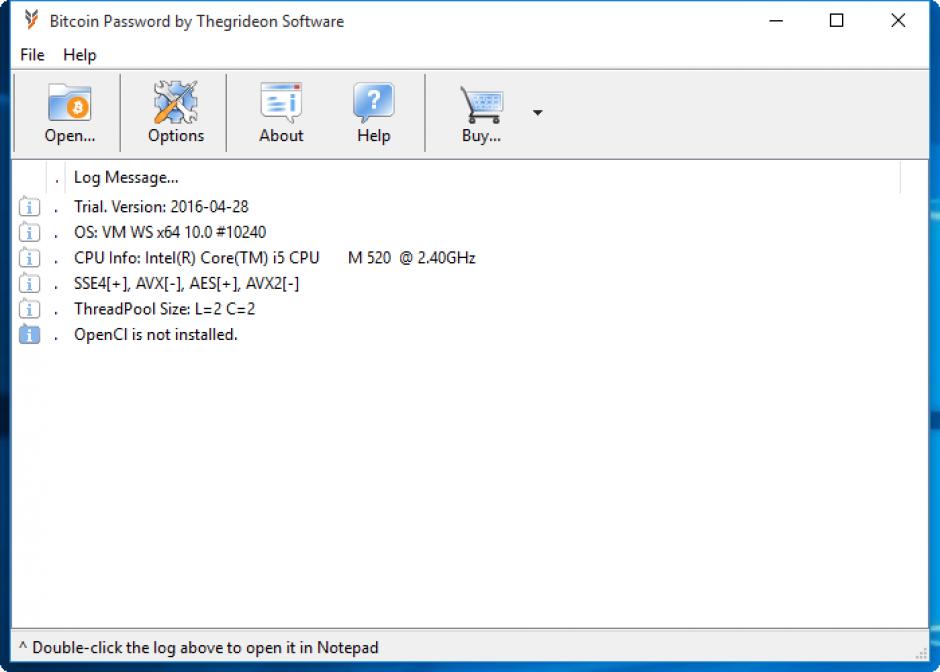The image size is (940, 672).
Task: Expand the Buy dropdown arrow
Action: [x=538, y=113]
